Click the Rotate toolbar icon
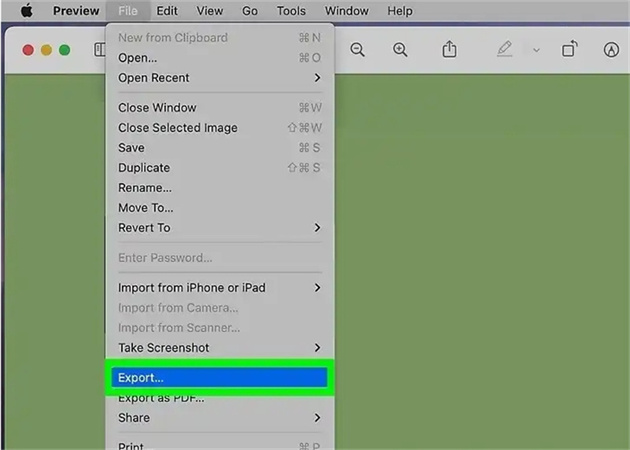The image size is (630, 450). (x=569, y=49)
